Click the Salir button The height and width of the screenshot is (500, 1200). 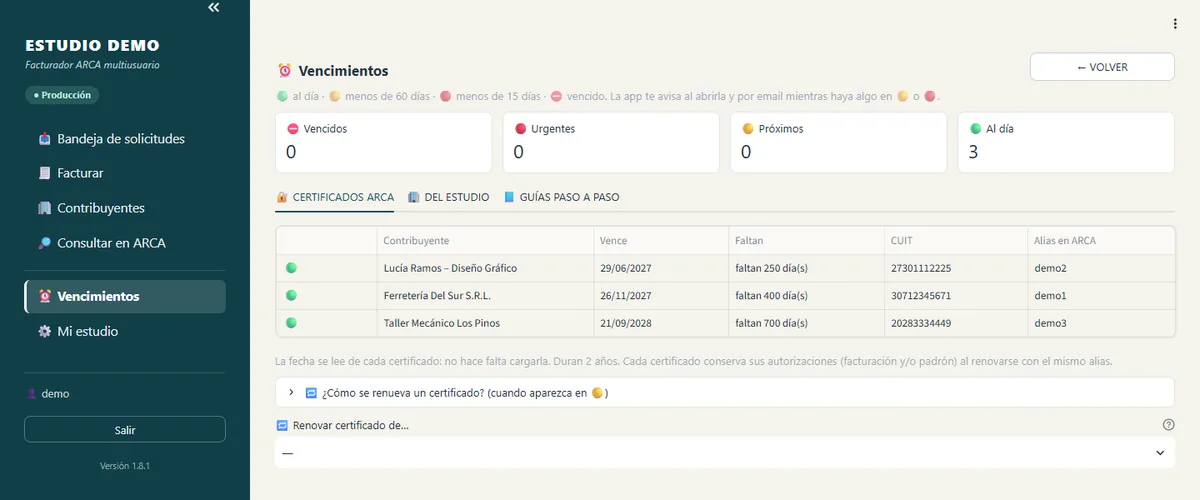(x=125, y=430)
